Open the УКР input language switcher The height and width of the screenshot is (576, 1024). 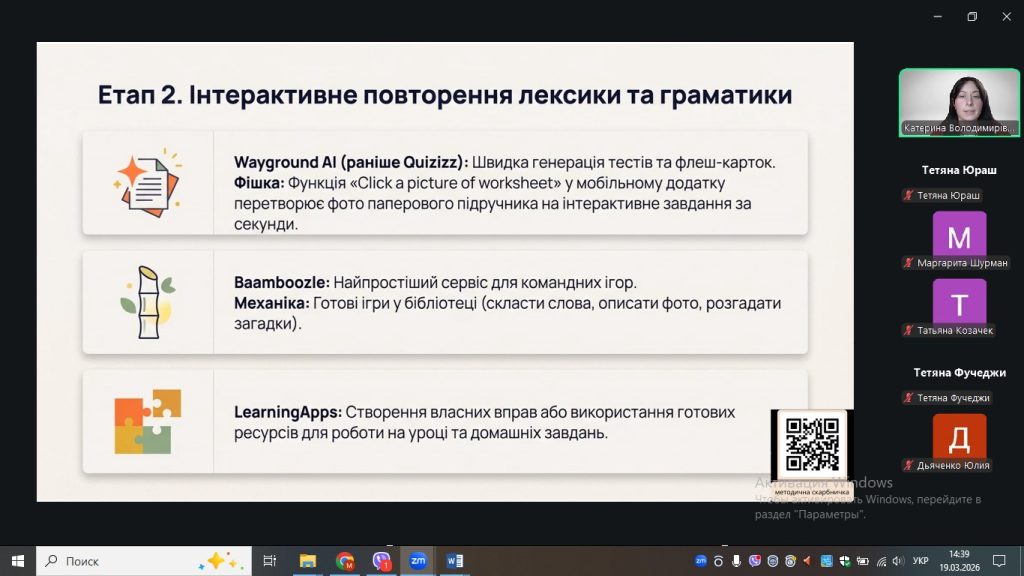pos(921,560)
